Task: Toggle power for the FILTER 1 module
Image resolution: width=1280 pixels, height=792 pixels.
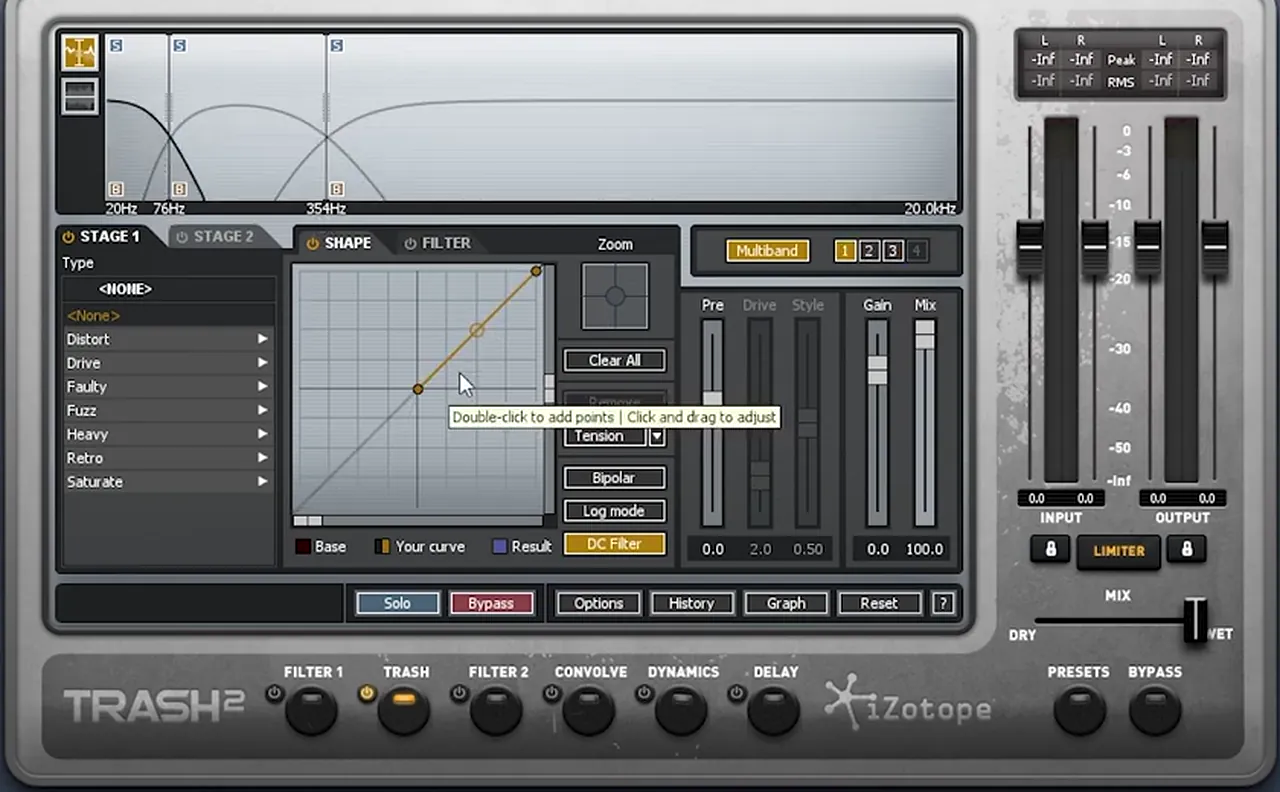Action: pos(274,693)
